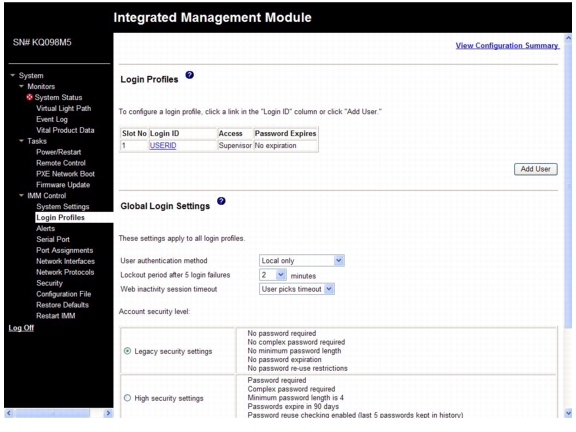Image resolution: width=576 pixels, height=432 pixels.
Task: Open Restart IMM page
Action: [55, 316]
